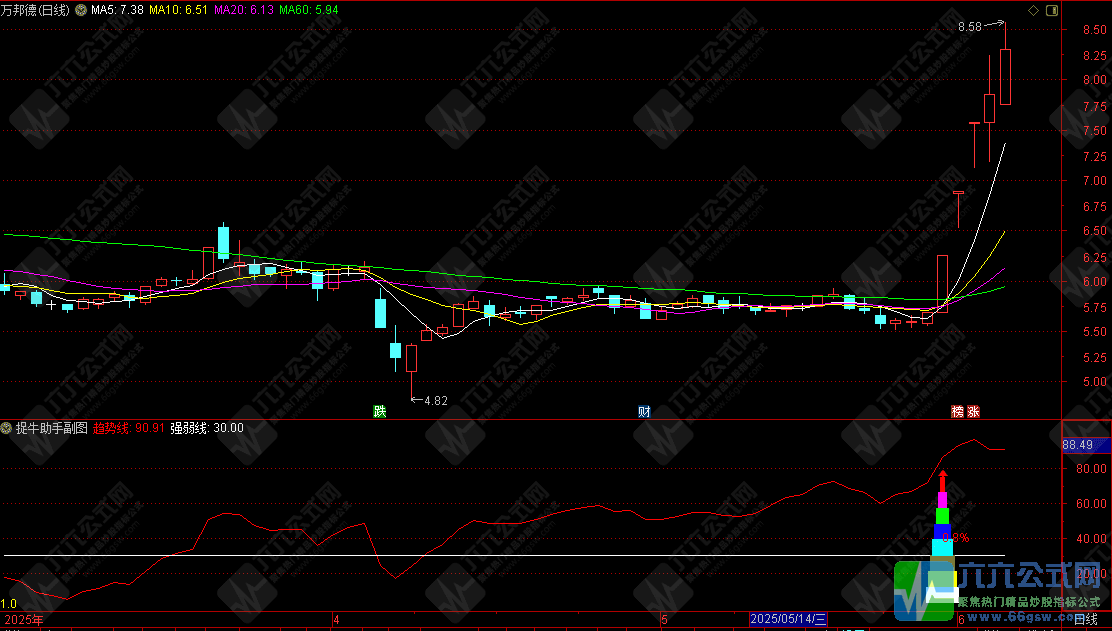Screen dimensions: 1112x631
Task: Open the 日线 period selector at bottom right
Action: tap(1086, 620)
